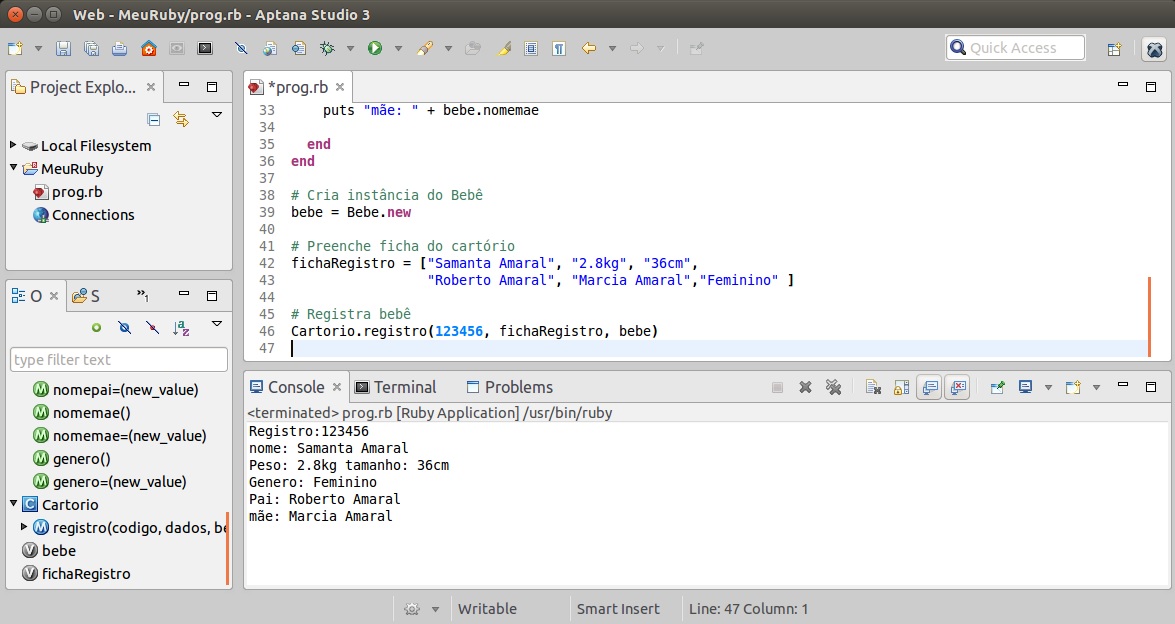Viewport: 1175px width, 624px height.
Task: Click the Print icon in the toolbar
Action: [120, 48]
